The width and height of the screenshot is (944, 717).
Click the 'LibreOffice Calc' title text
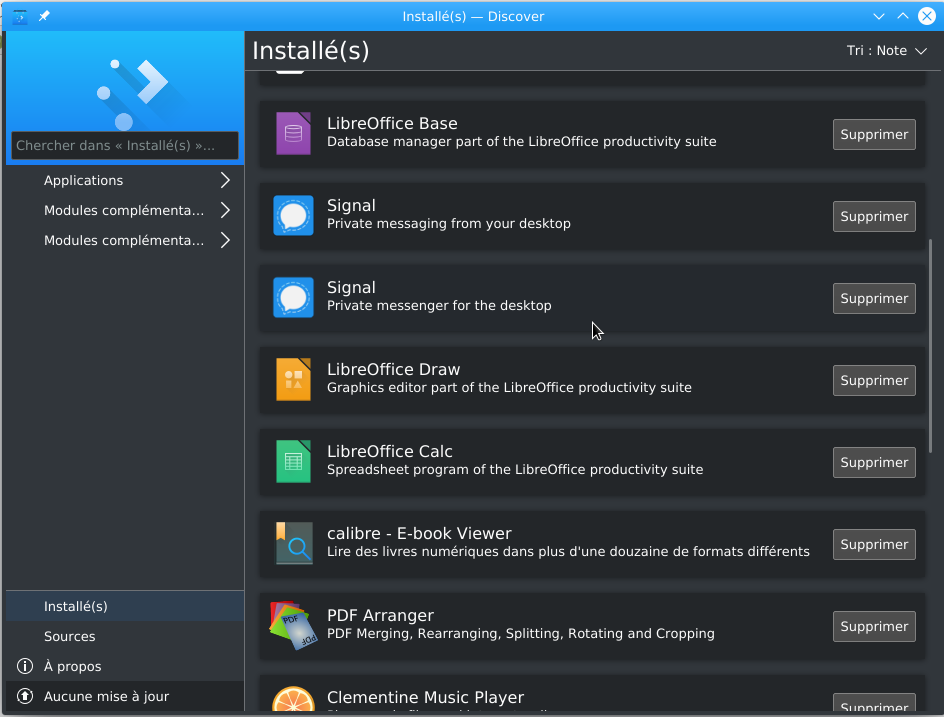(390, 451)
